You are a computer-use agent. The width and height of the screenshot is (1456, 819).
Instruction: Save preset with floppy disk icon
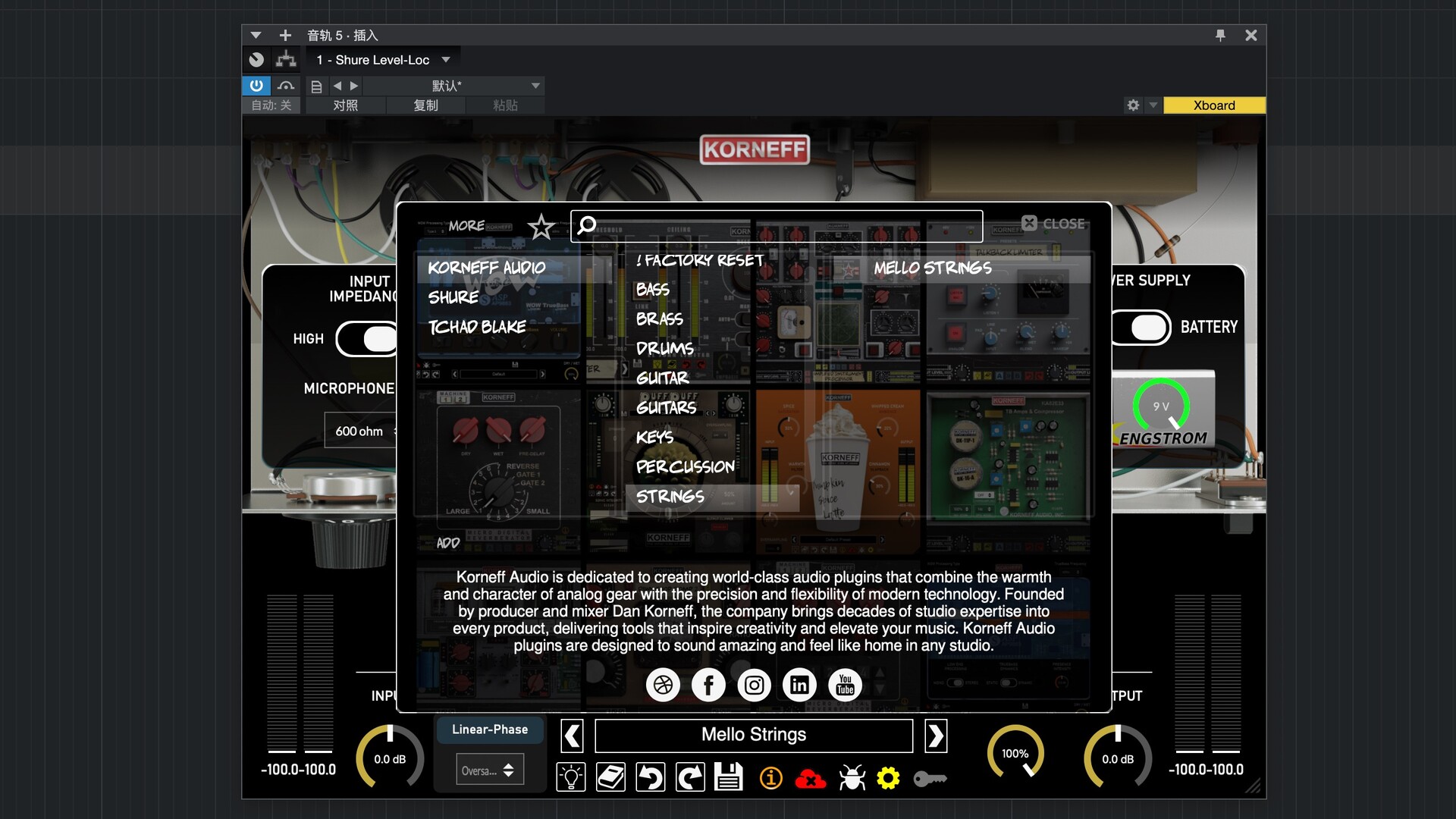pos(729,777)
